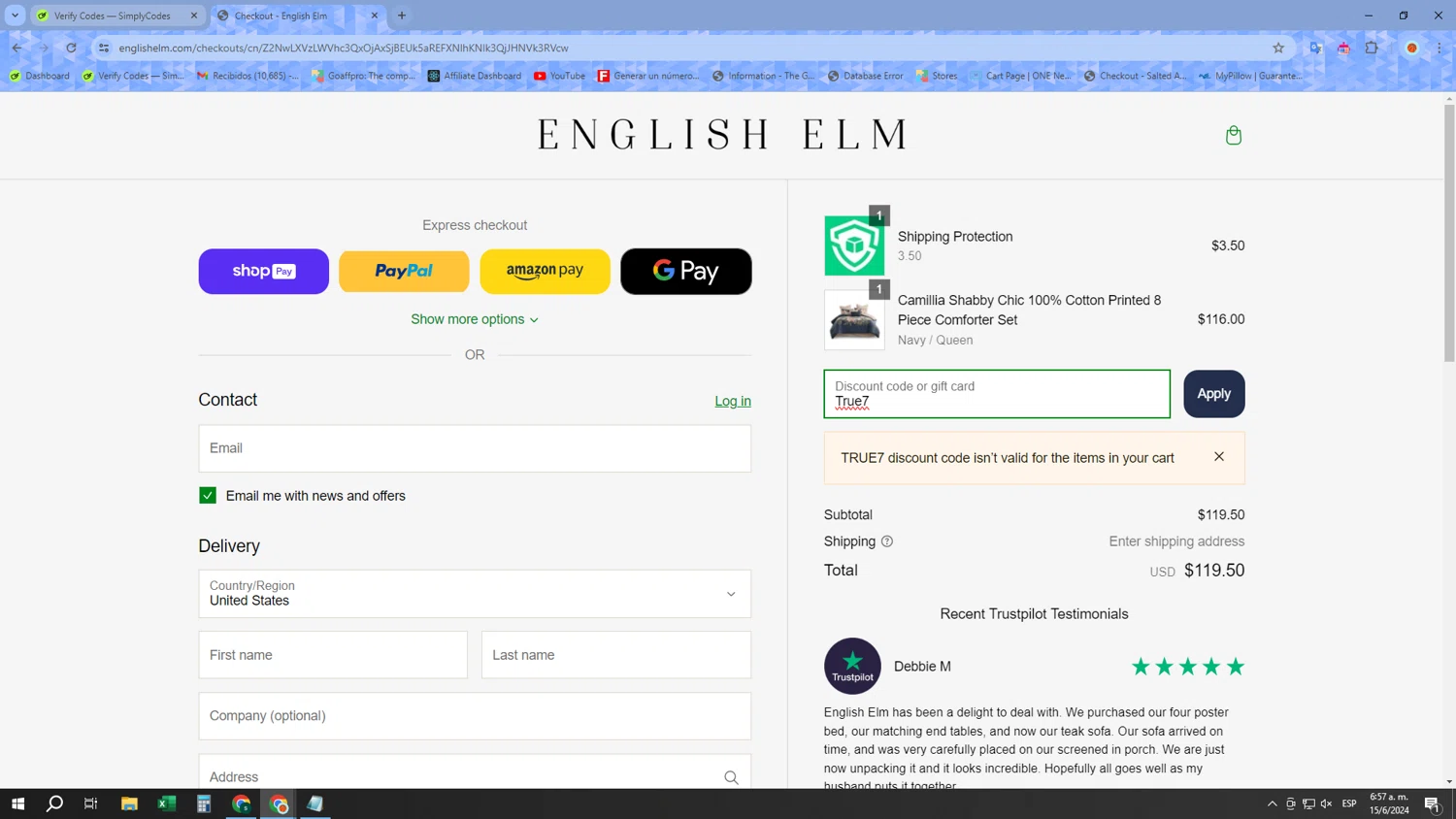Open Task View on the taskbar
The image size is (1456, 819).
click(x=91, y=803)
